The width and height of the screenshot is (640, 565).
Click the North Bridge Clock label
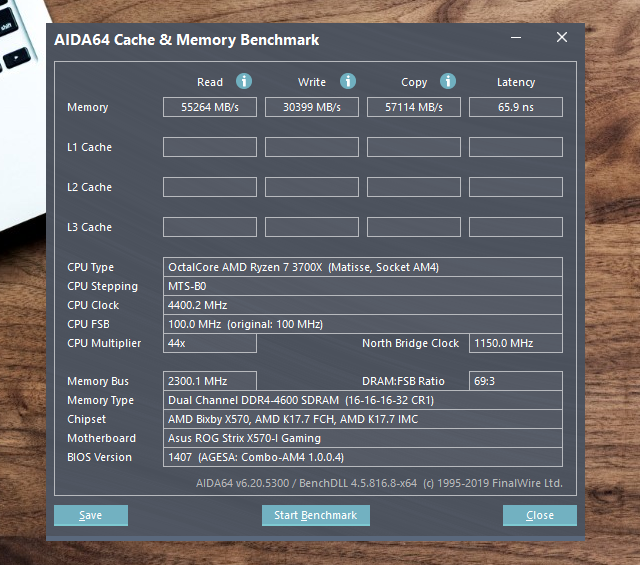coord(410,343)
